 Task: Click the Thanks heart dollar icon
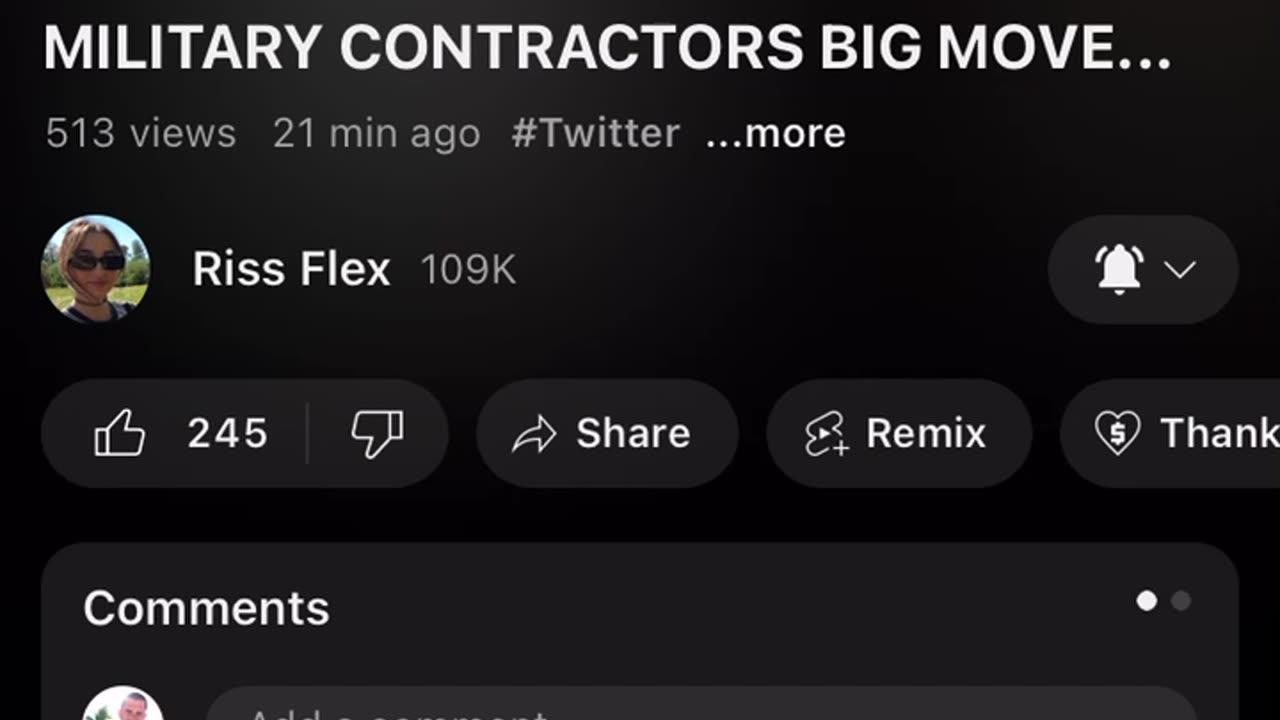[x=1117, y=434]
